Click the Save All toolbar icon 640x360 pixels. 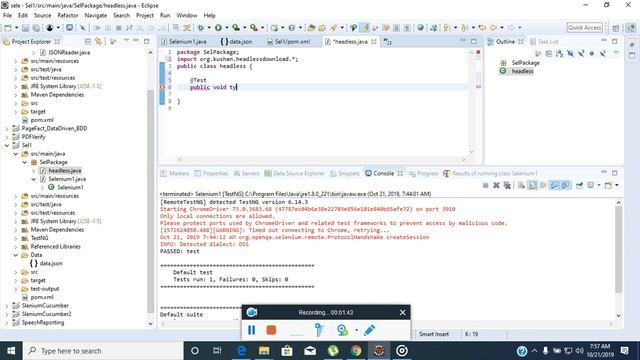coord(36,28)
